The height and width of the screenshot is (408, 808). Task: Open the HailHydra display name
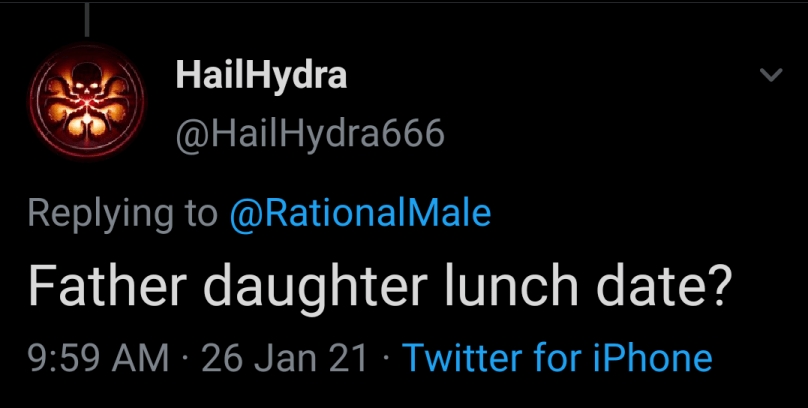tap(261, 77)
